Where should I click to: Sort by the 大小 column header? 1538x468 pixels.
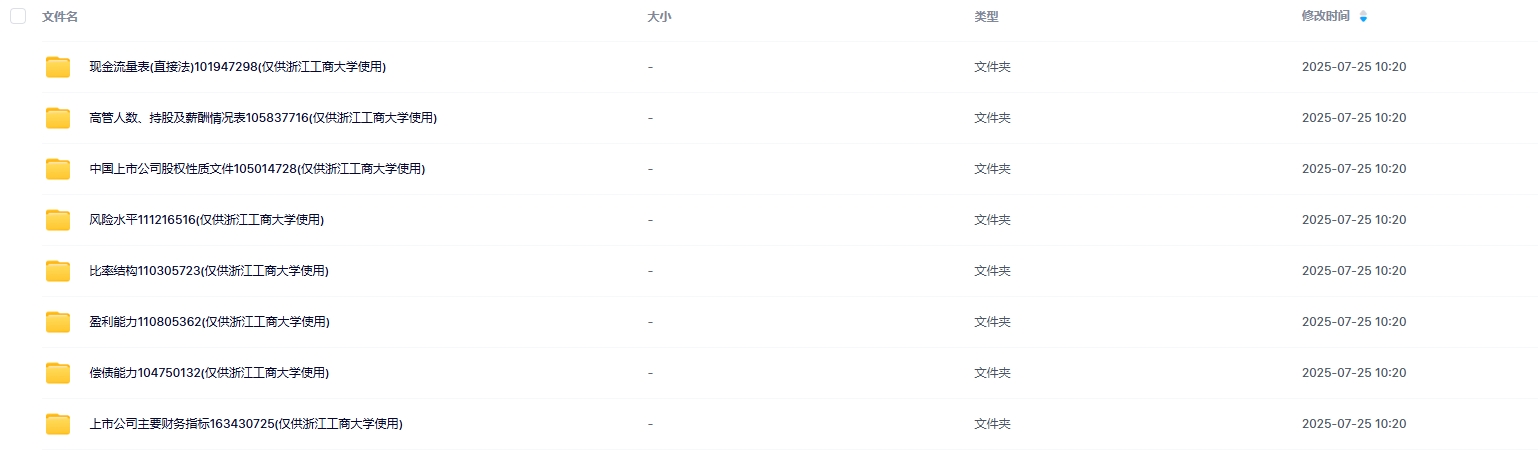659,17
